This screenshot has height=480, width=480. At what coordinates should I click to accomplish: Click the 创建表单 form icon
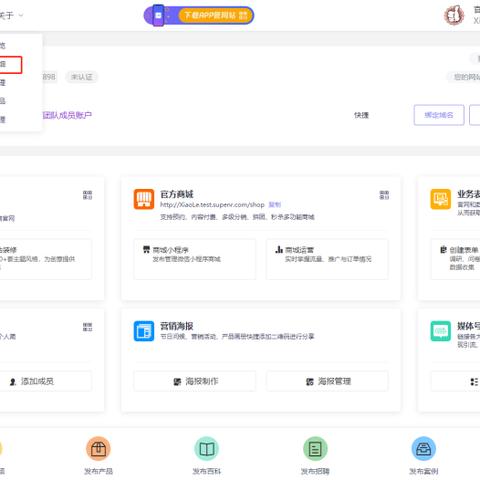(443, 249)
